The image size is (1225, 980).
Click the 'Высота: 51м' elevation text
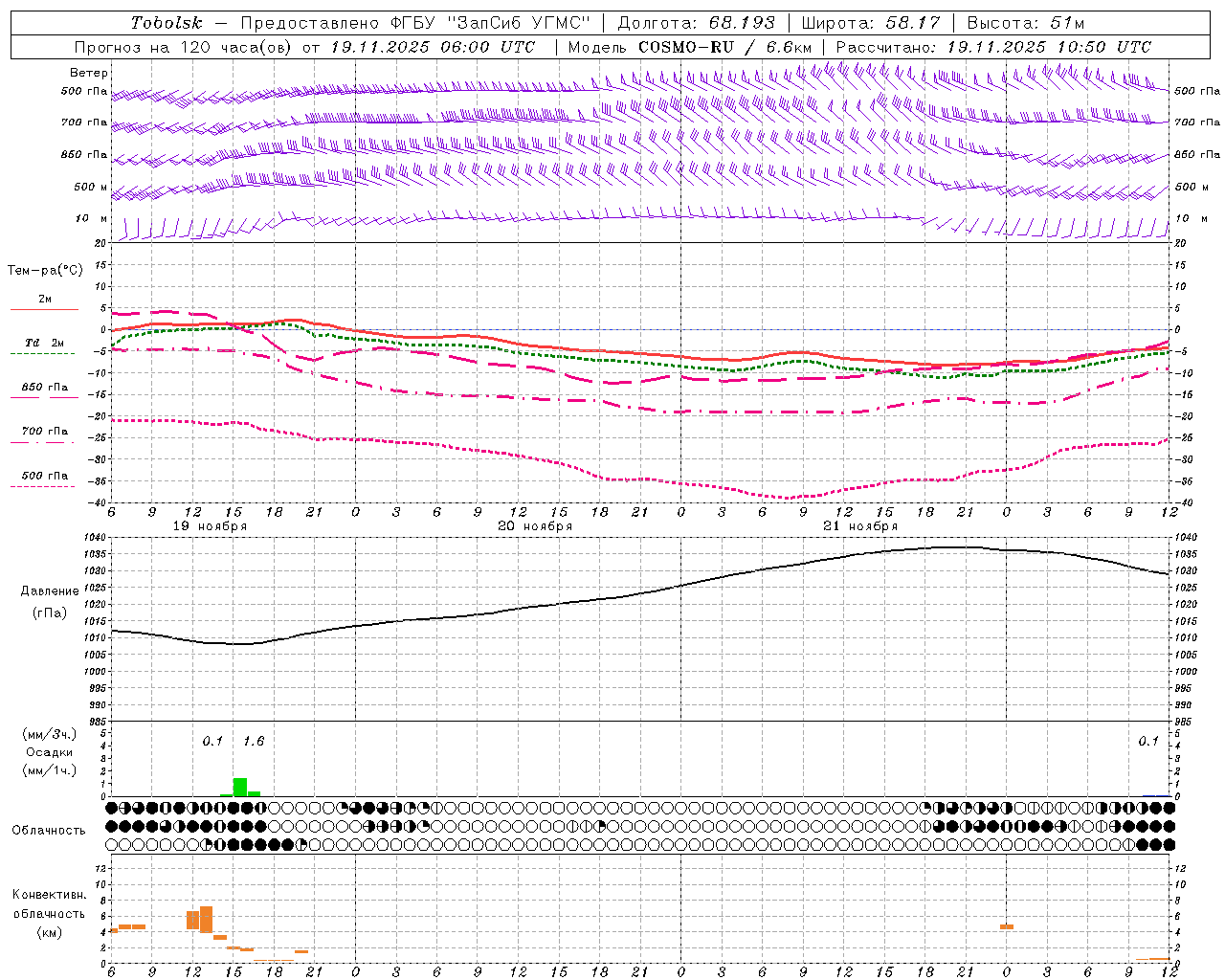[x=1027, y=23]
